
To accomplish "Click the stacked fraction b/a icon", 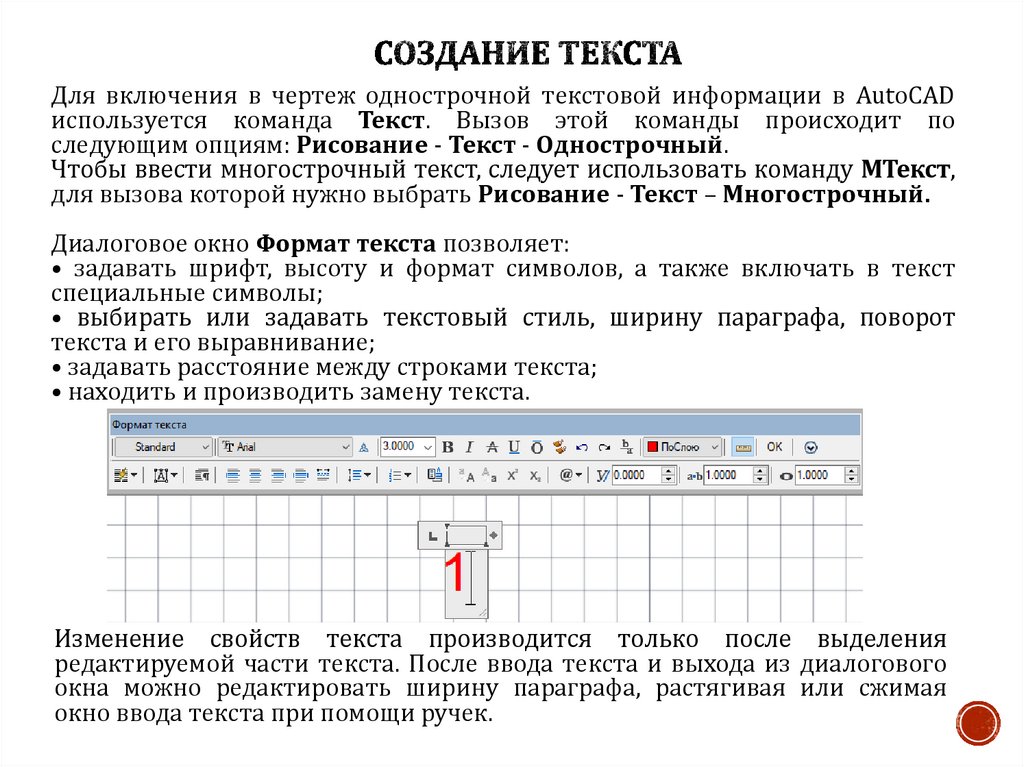I will pos(627,447).
